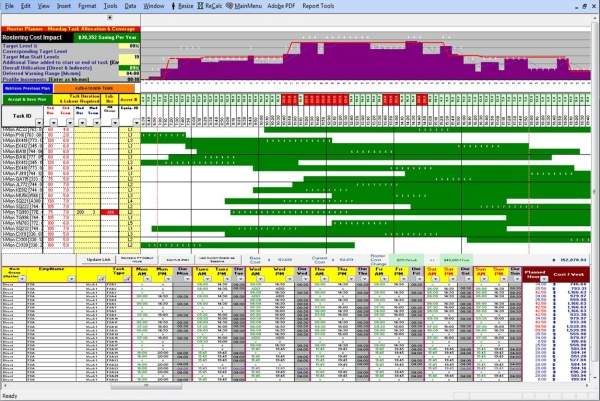Click the Resize icon in the menu bar

point(187,6)
